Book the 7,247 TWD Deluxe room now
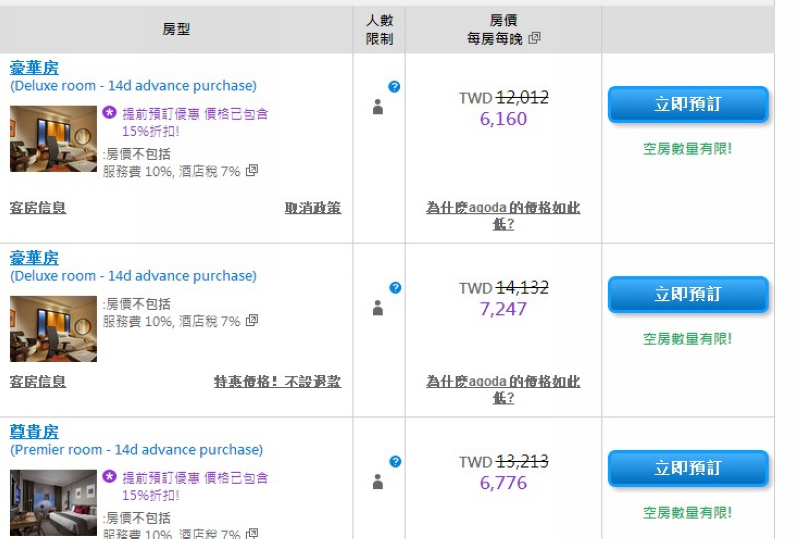 [x=688, y=294]
